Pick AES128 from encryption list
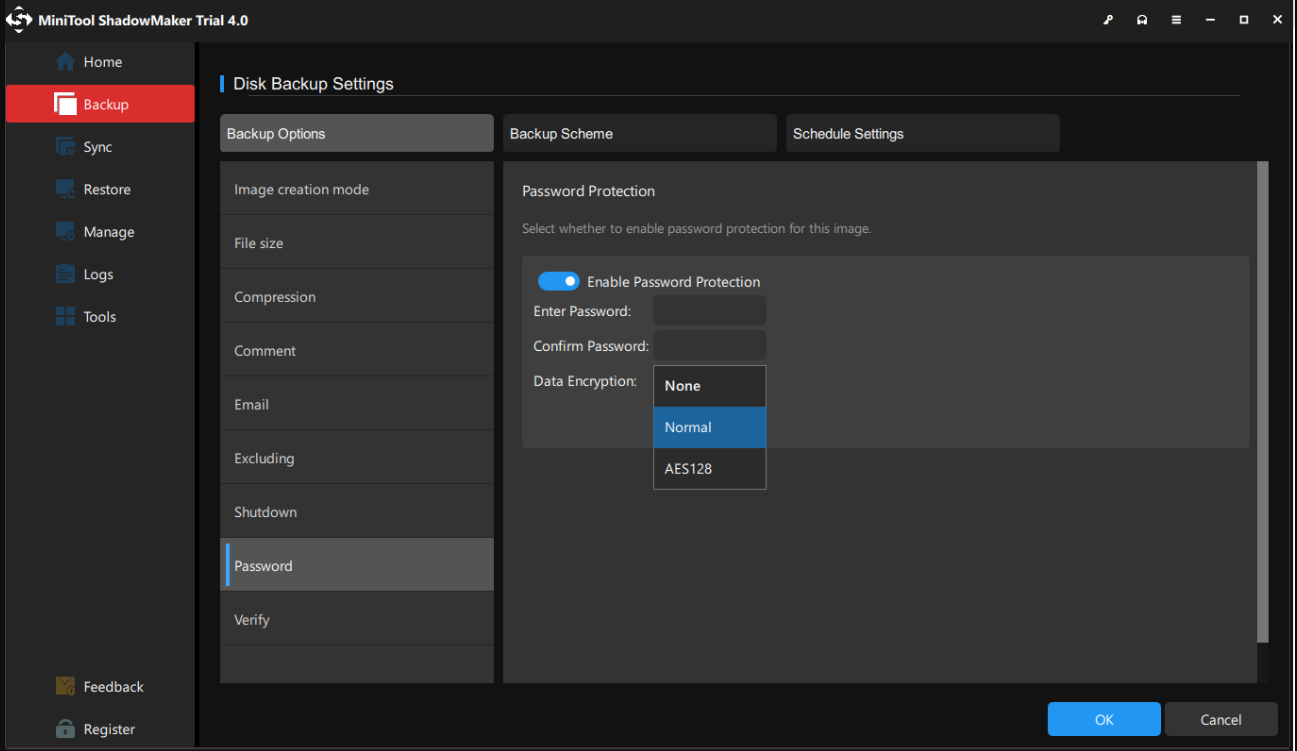 coord(709,468)
